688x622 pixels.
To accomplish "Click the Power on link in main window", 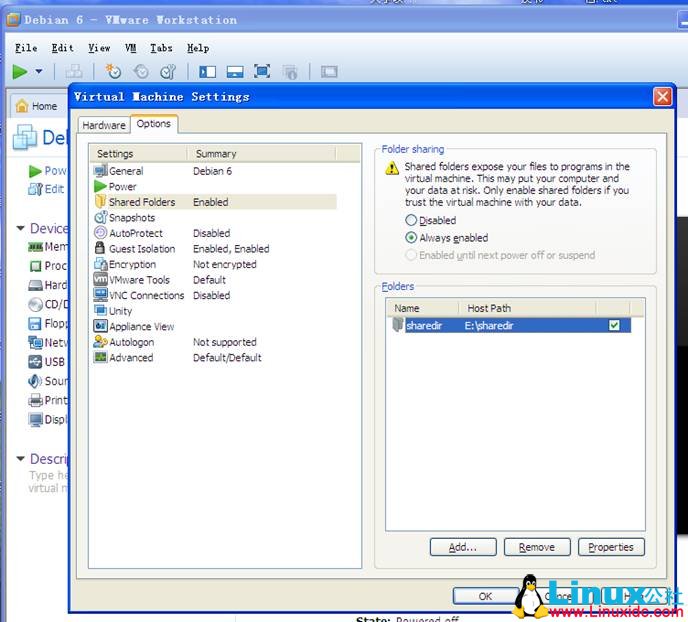I will tap(48, 171).
